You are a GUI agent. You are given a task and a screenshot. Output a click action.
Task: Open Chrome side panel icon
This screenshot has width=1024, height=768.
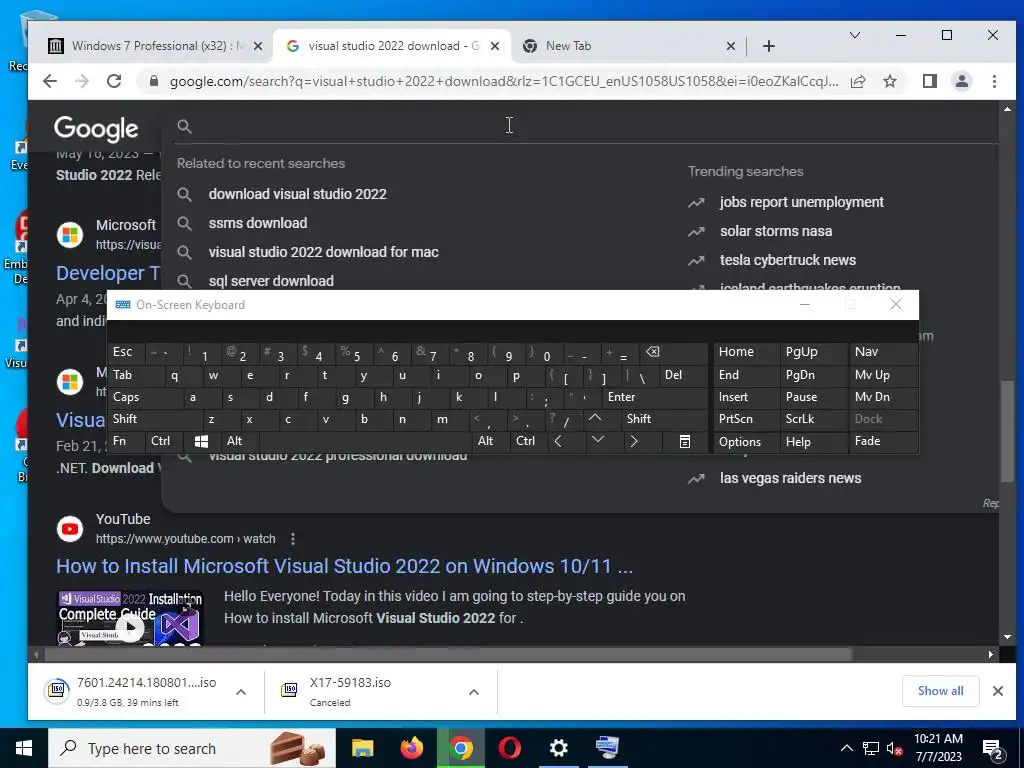click(x=929, y=81)
